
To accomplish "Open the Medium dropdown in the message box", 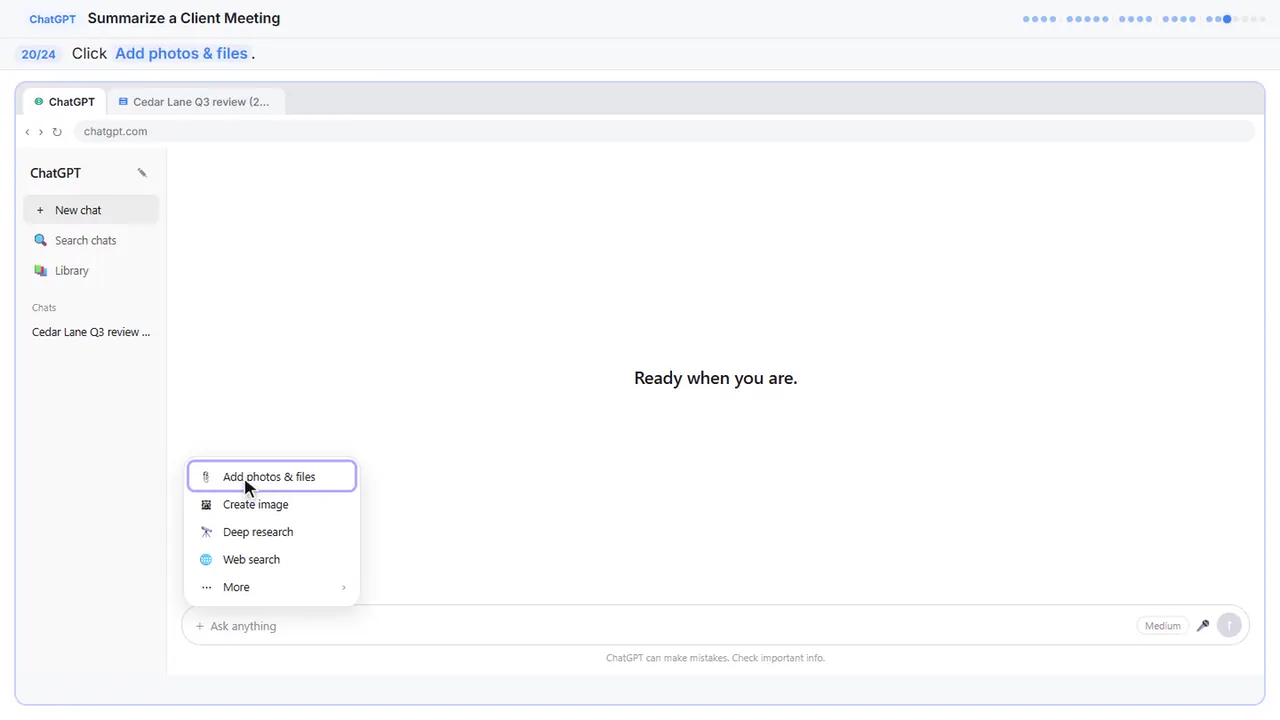I will click(1162, 626).
